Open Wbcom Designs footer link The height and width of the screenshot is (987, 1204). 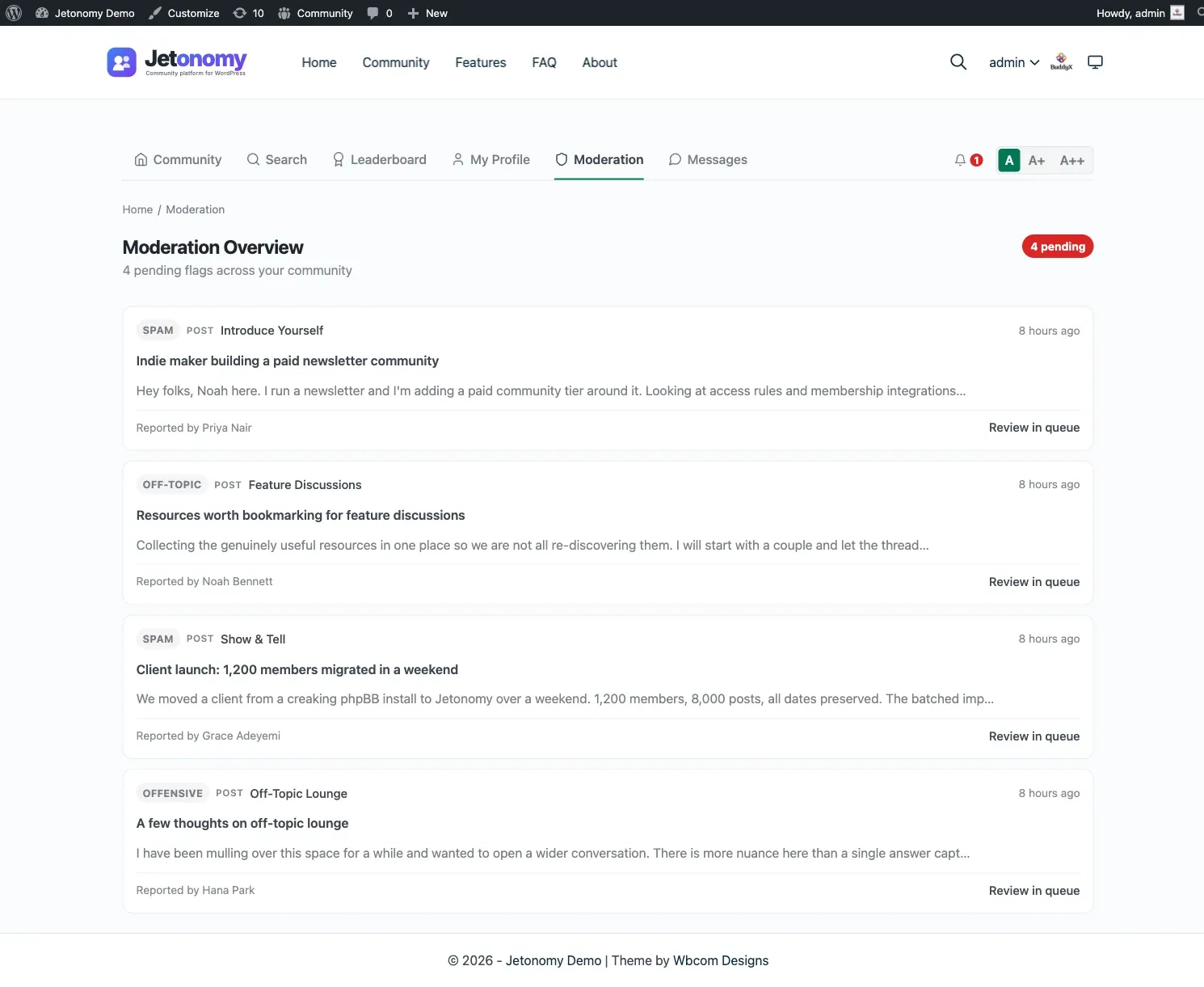(721, 960)
